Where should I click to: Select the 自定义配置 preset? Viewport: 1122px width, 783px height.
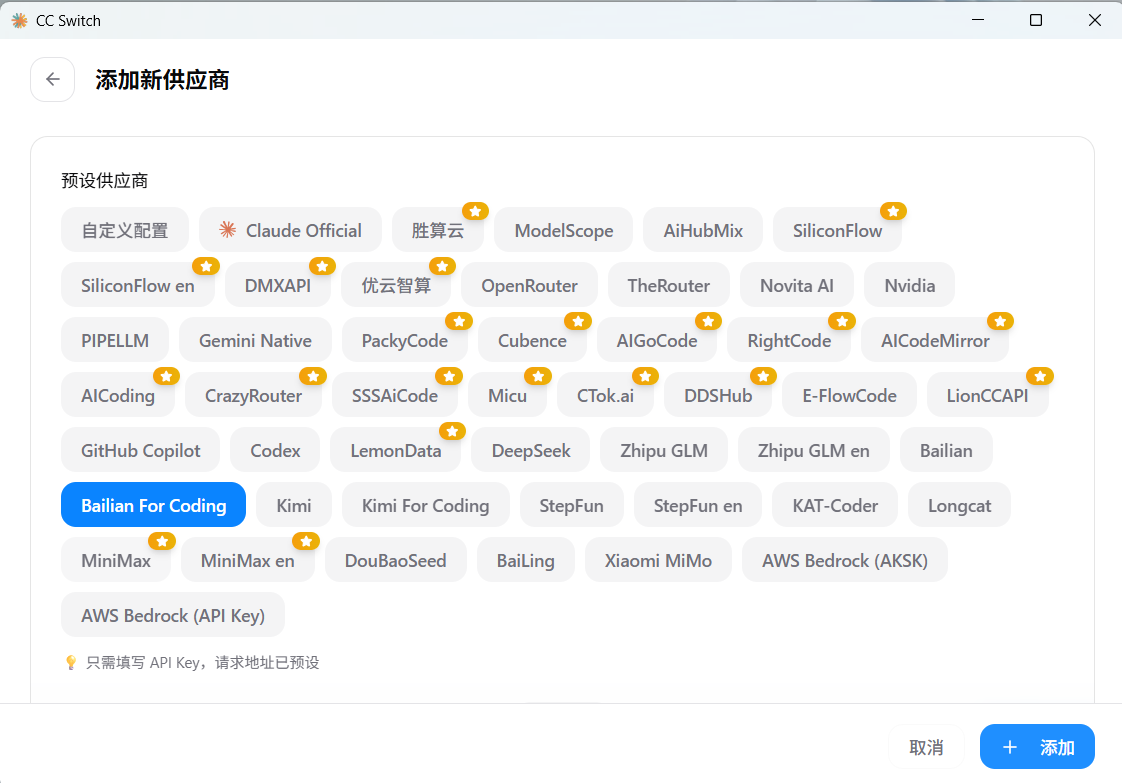coord(125,230)
